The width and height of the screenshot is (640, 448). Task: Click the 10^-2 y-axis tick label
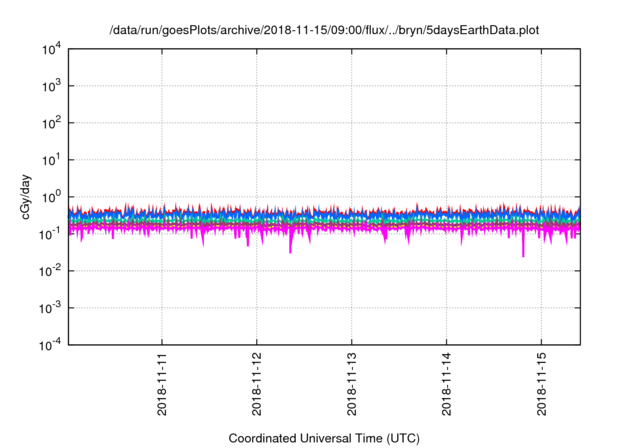(50, 271)
